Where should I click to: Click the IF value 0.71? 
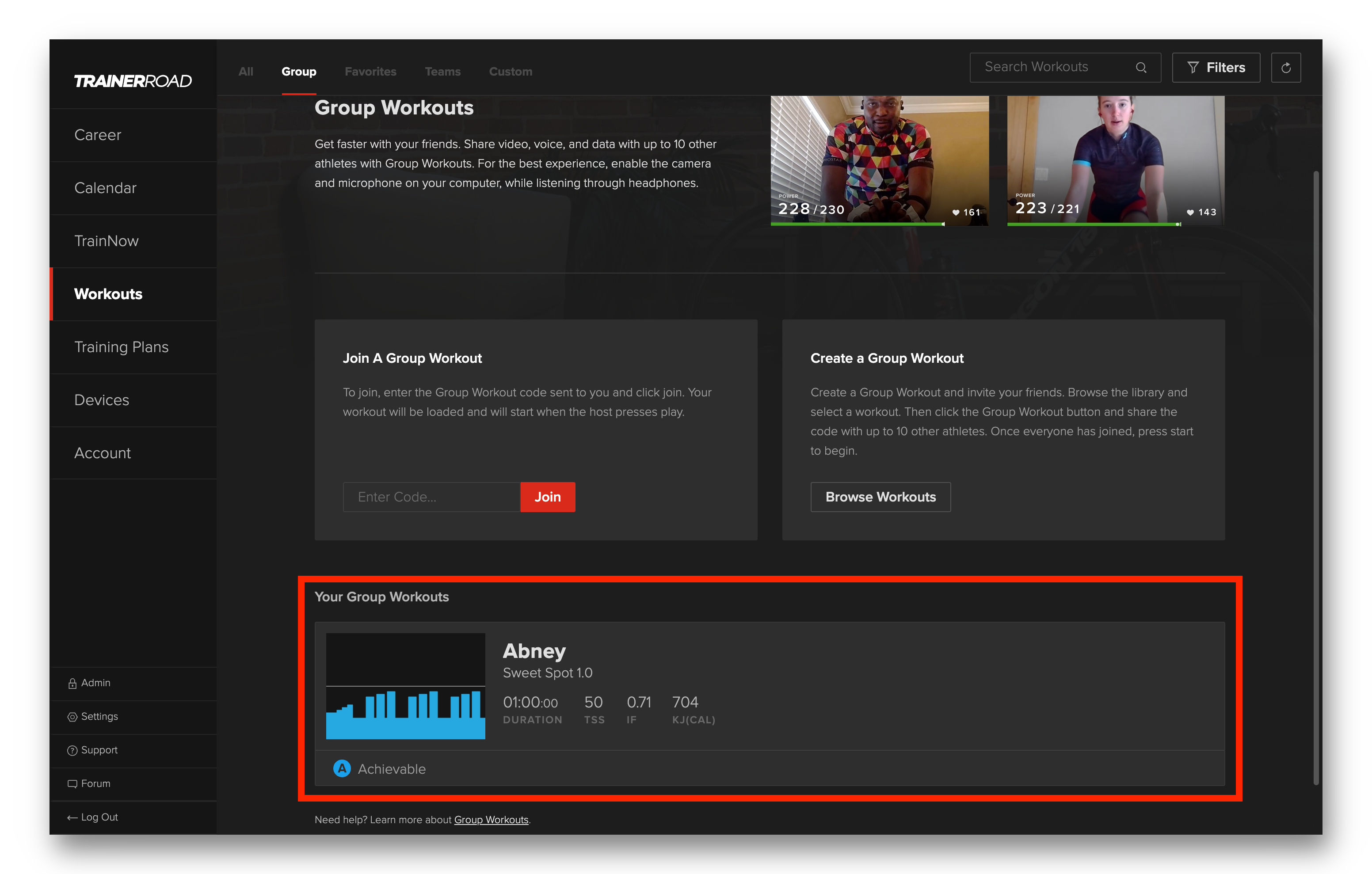click(639, 703)
